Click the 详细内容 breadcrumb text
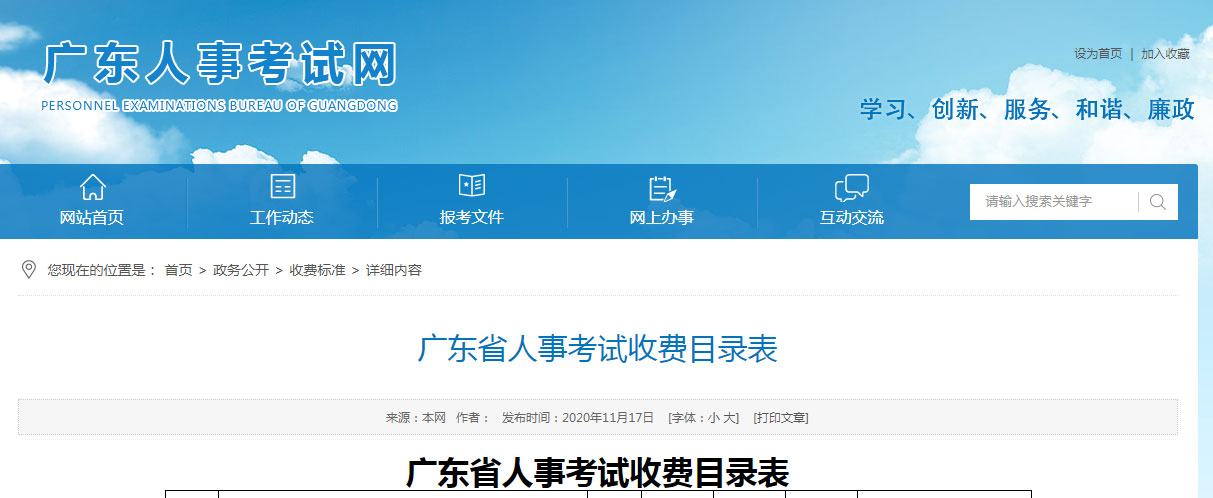The image size is (1213, 498). [x=394, y=271]
